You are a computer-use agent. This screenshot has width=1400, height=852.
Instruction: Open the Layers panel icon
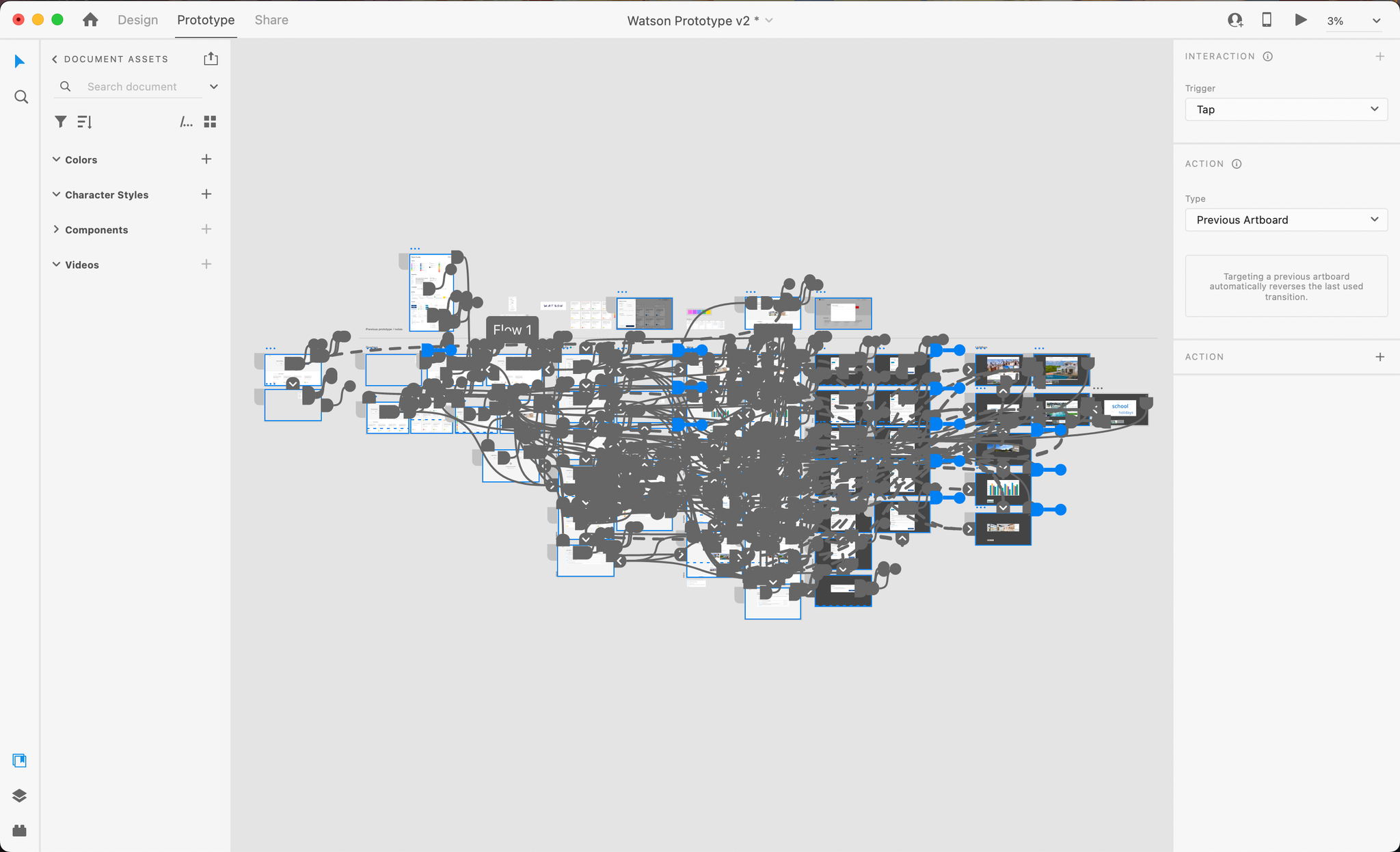tap(19, 795)
